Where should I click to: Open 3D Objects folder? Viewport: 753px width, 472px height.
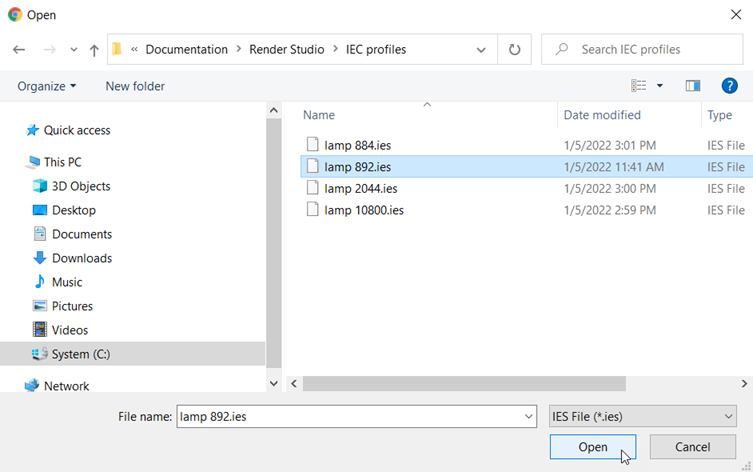pyautogui.click(x=81, y=186)
